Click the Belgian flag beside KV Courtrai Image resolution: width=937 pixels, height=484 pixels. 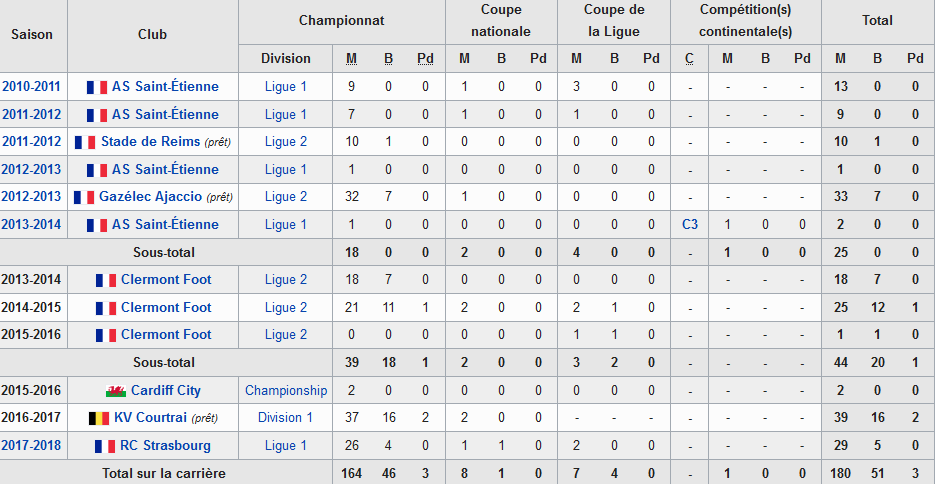tap(99, 418)
